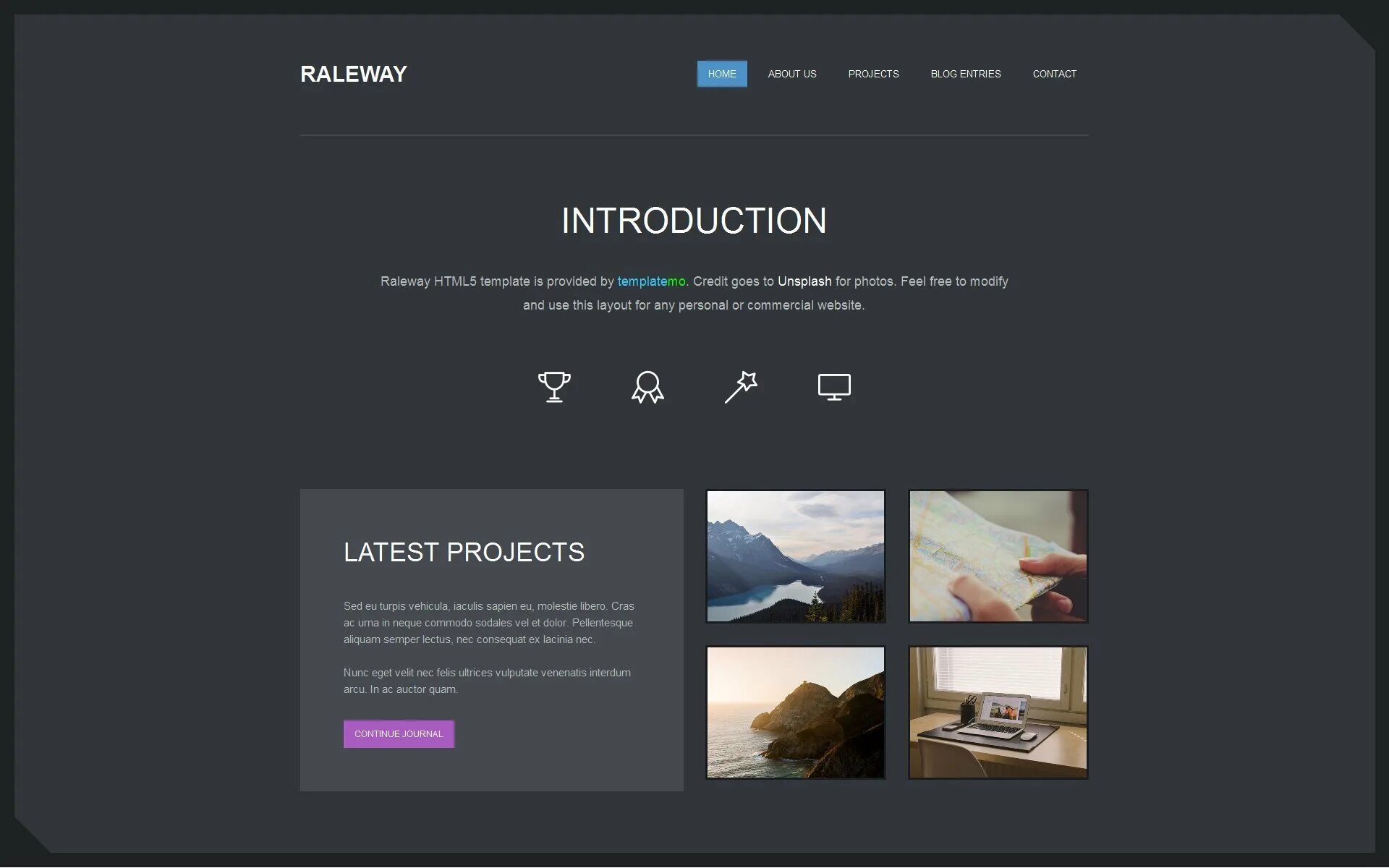This screenshot has width=1389, height=868.
Task: Click the coastal cliff project thumbnail
Action: tap(794, 712)
